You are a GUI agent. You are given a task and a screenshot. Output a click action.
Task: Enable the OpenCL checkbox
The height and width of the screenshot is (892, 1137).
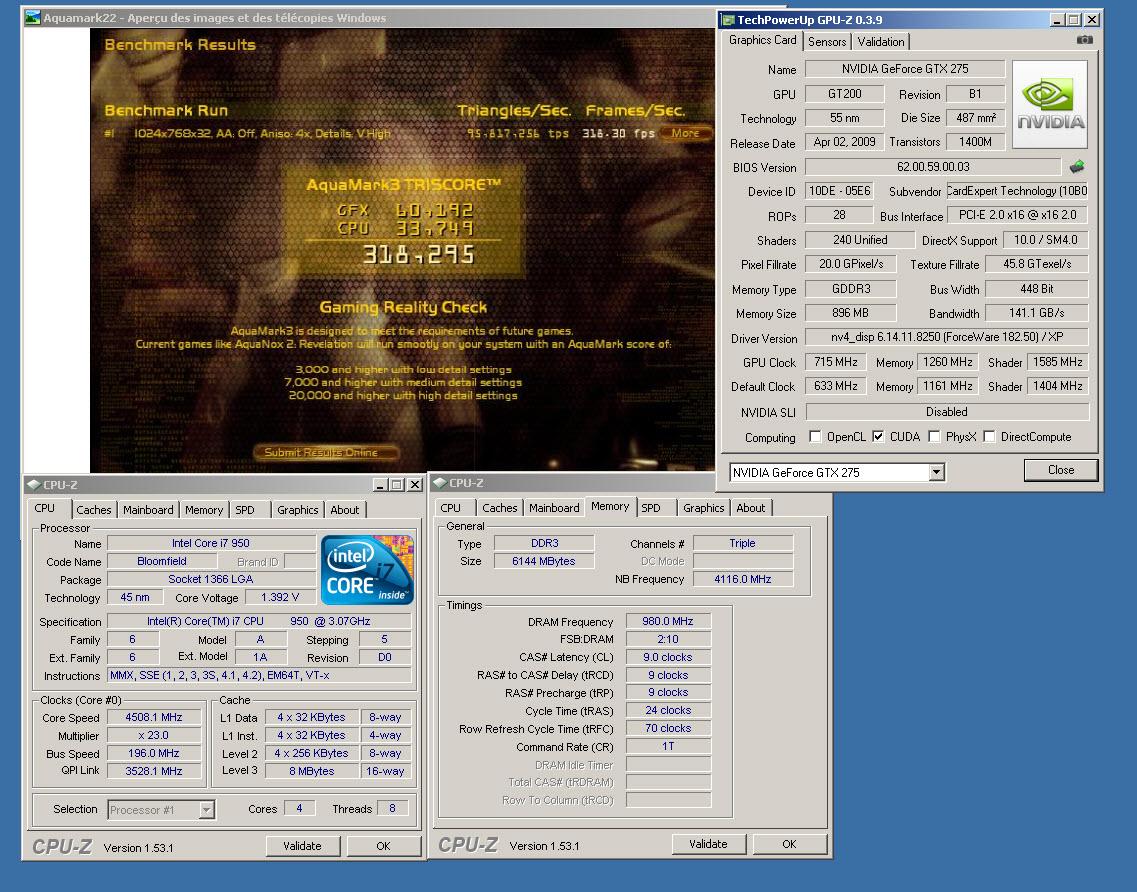[815, 437]
